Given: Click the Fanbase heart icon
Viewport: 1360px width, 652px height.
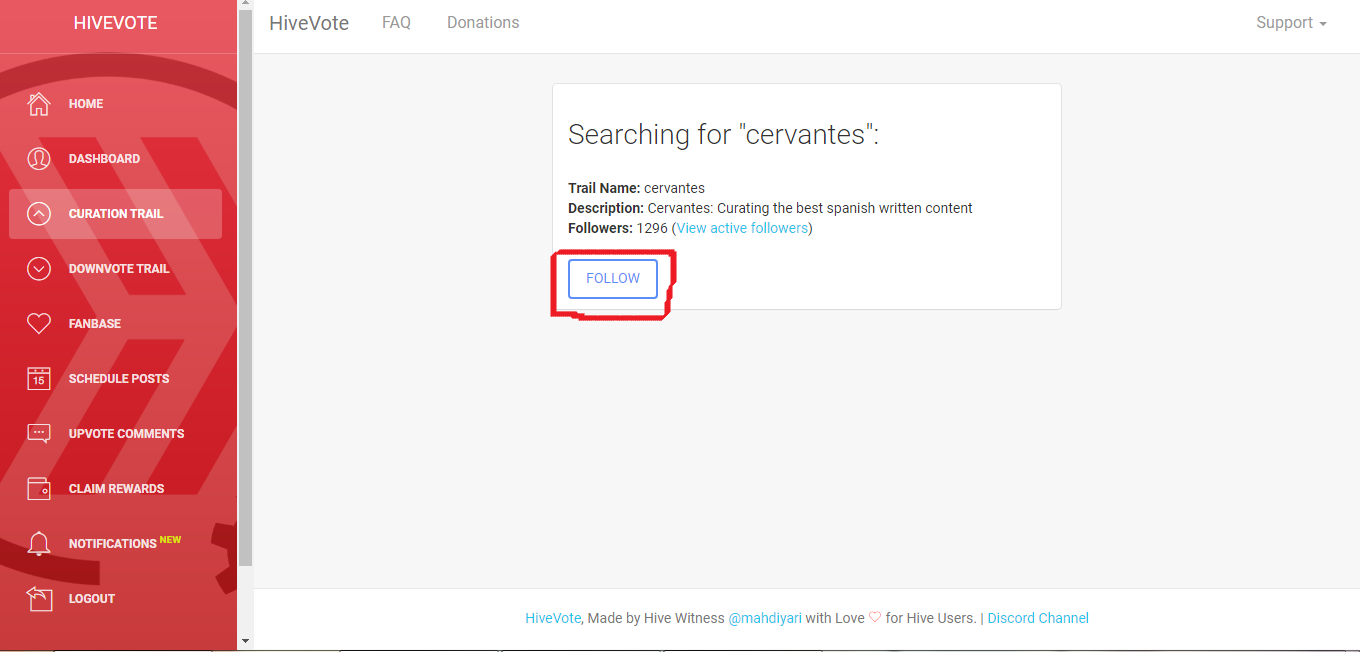Looking at the screenshot, I should point(39,324).
